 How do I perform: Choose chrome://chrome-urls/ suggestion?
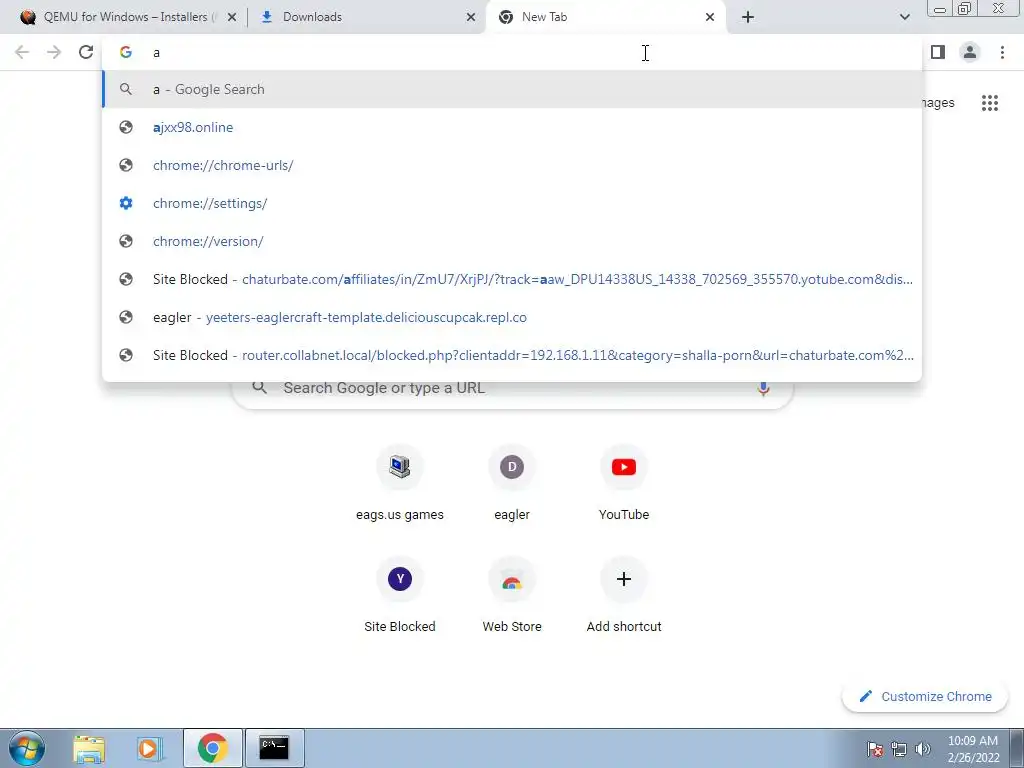pos(512,165)
